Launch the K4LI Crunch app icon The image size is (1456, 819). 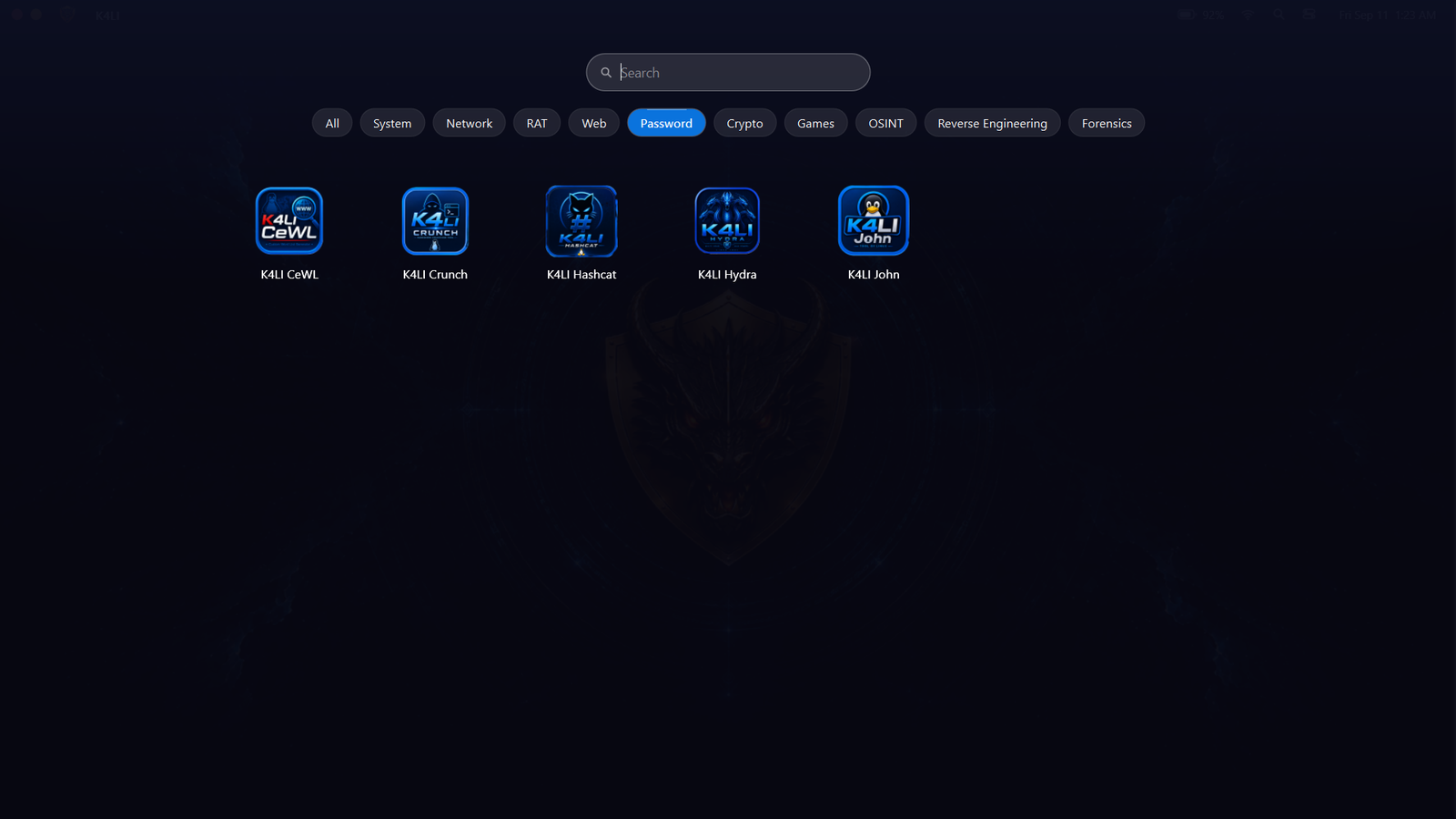435,221
